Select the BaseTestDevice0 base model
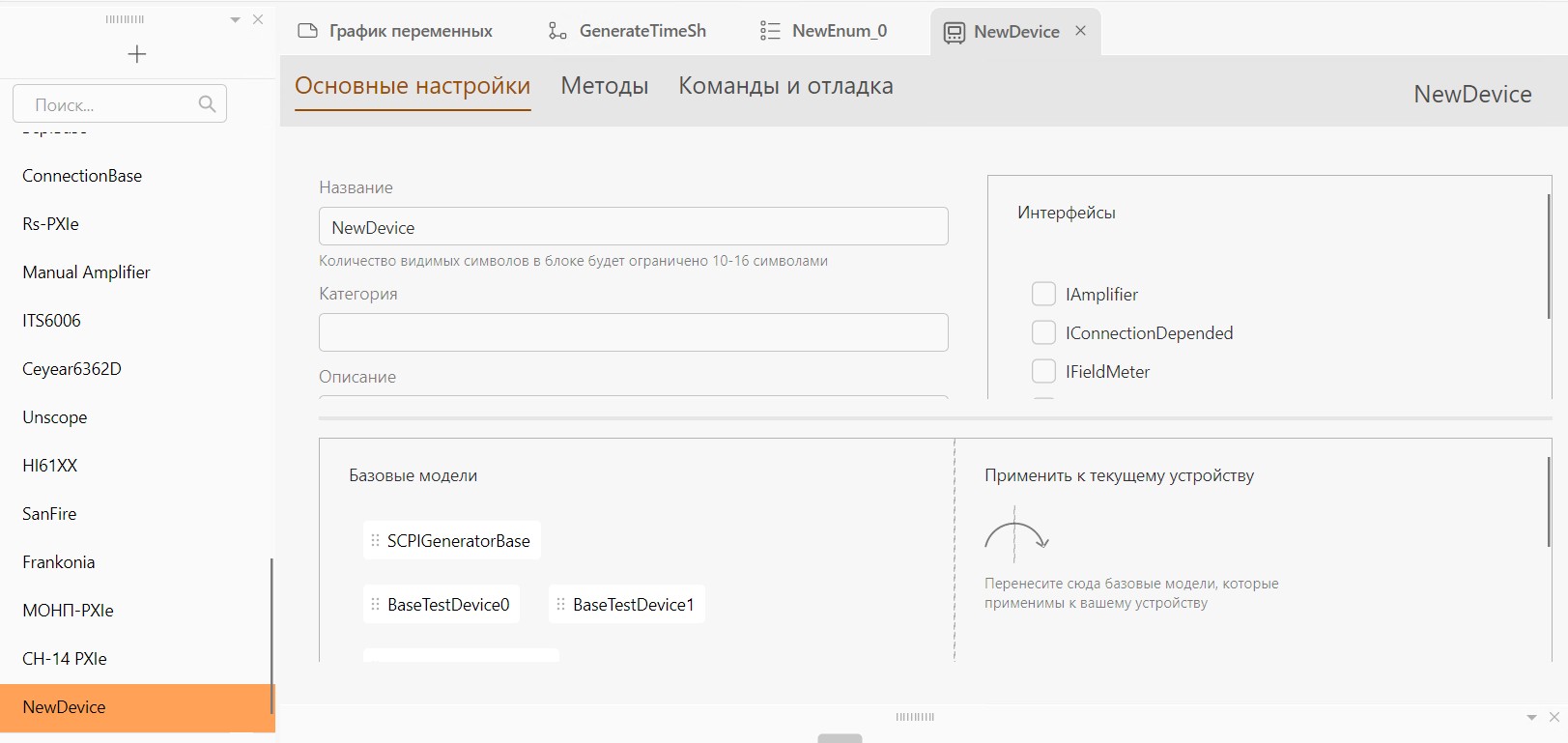This screenshot has width=1568, height=743. pyautogui.click(x=442, y=604)
